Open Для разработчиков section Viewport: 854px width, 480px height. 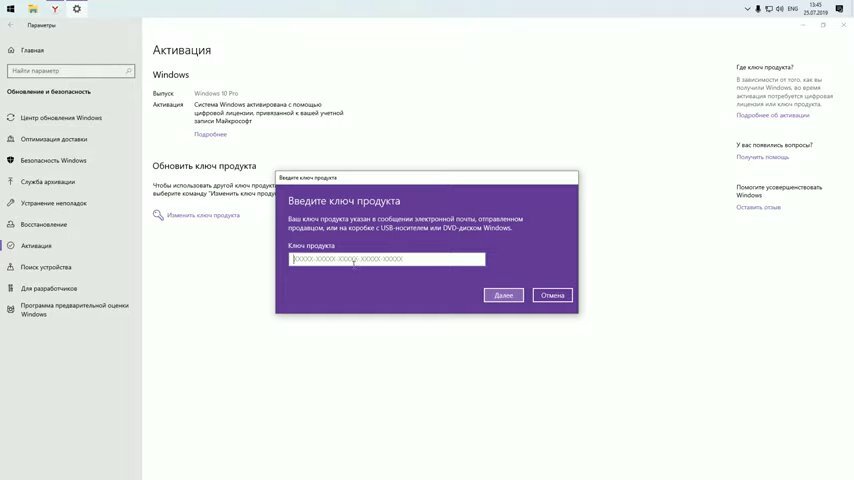coord(49,288)
